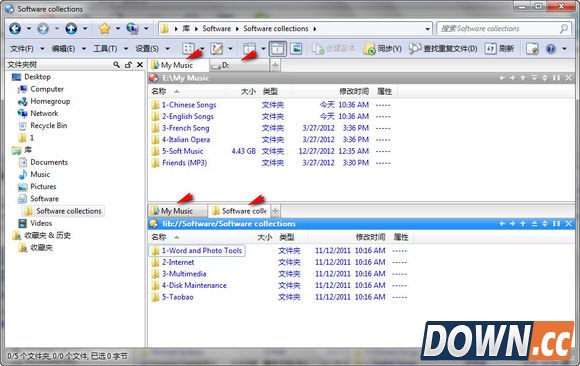The height and width of the screenshot is (366, 580).
Task: Open the Forward history dropdown arrow
Action: (57, 28)
